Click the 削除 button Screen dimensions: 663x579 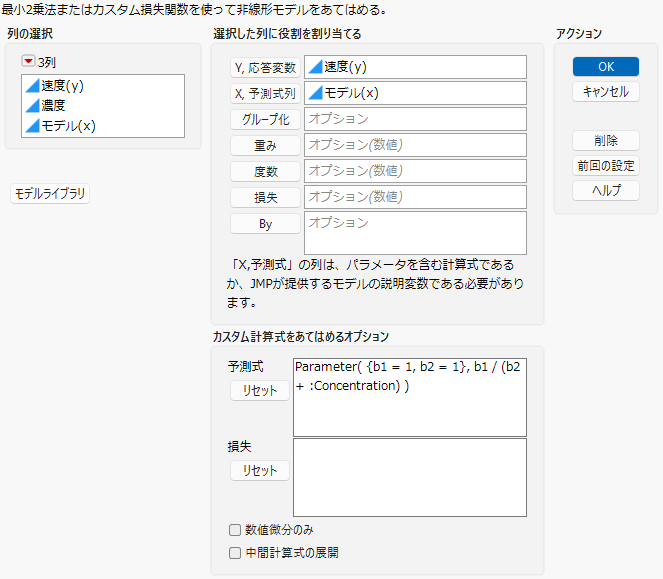[605, 140]
